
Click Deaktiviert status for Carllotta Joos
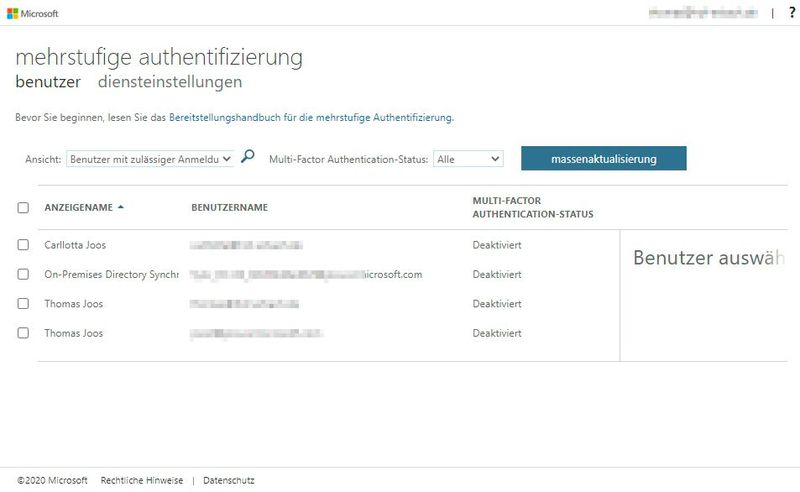[497, 245]
